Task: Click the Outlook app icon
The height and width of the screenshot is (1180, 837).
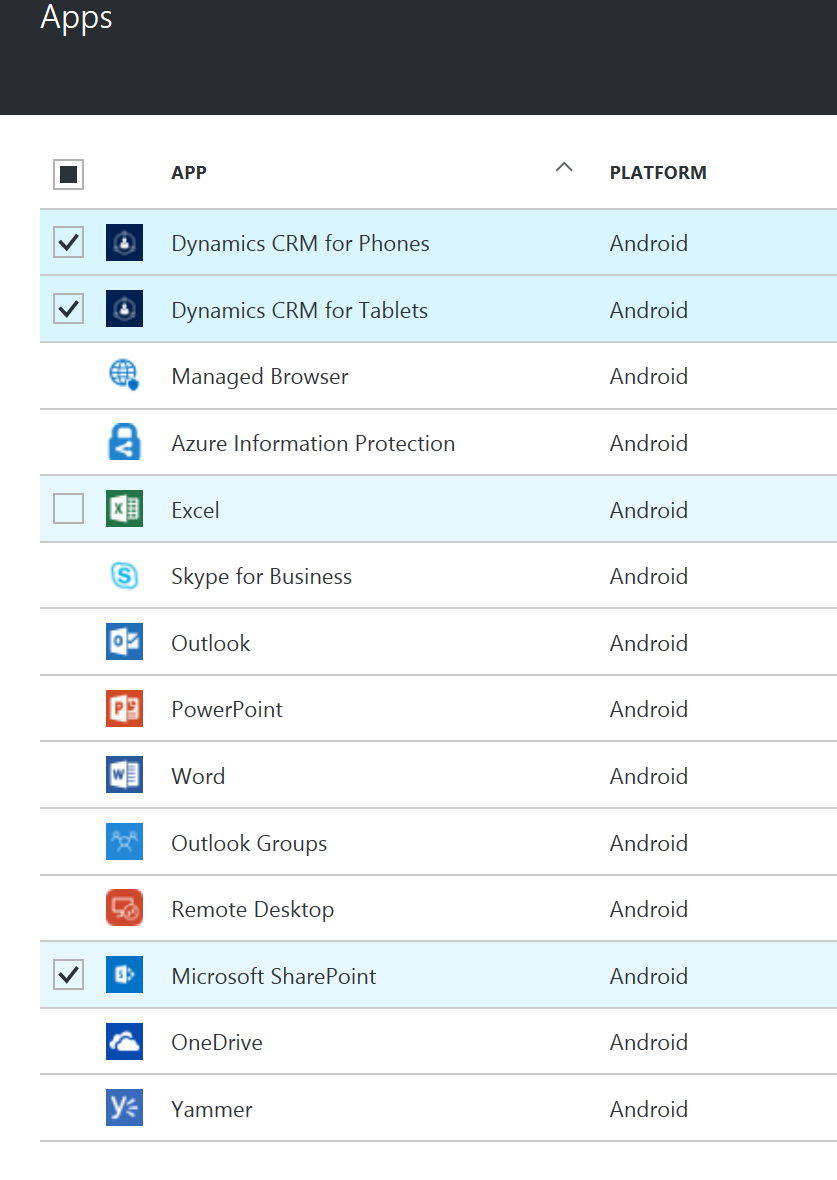Action: (x=124, y=642)
